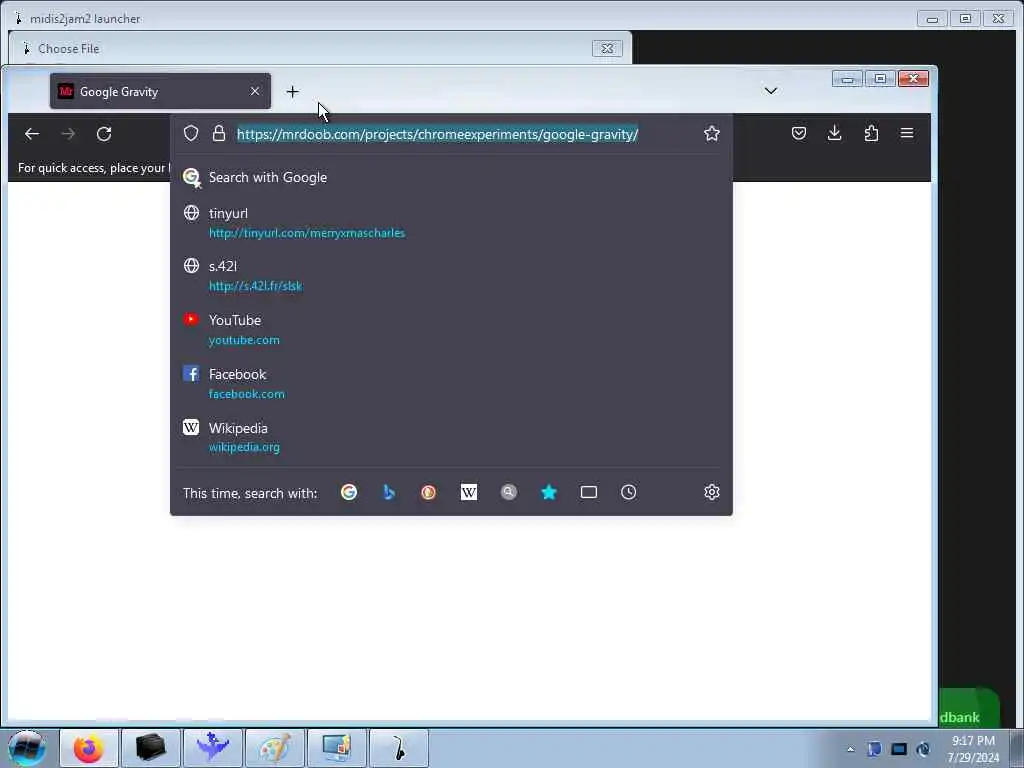Search this time with Google icon
The image size is (1024, 768).
[349, 492]
